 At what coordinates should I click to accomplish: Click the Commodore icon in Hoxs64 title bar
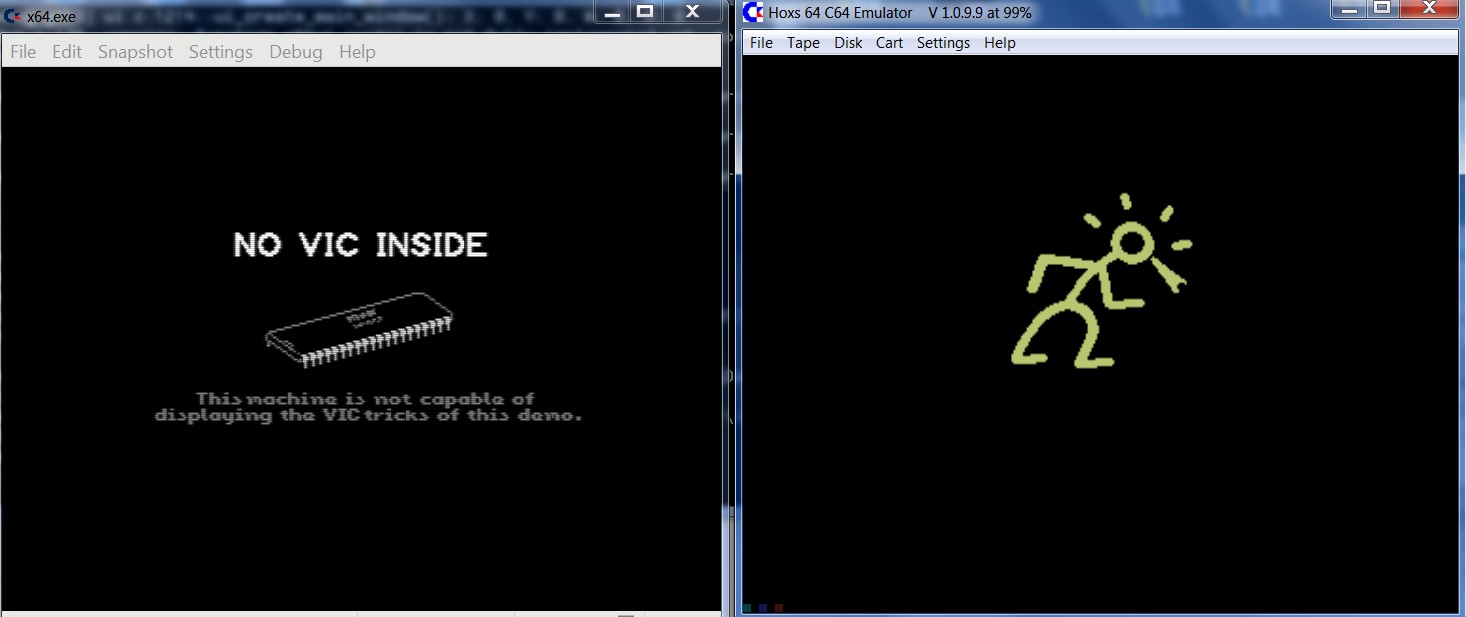click(753, 12)
